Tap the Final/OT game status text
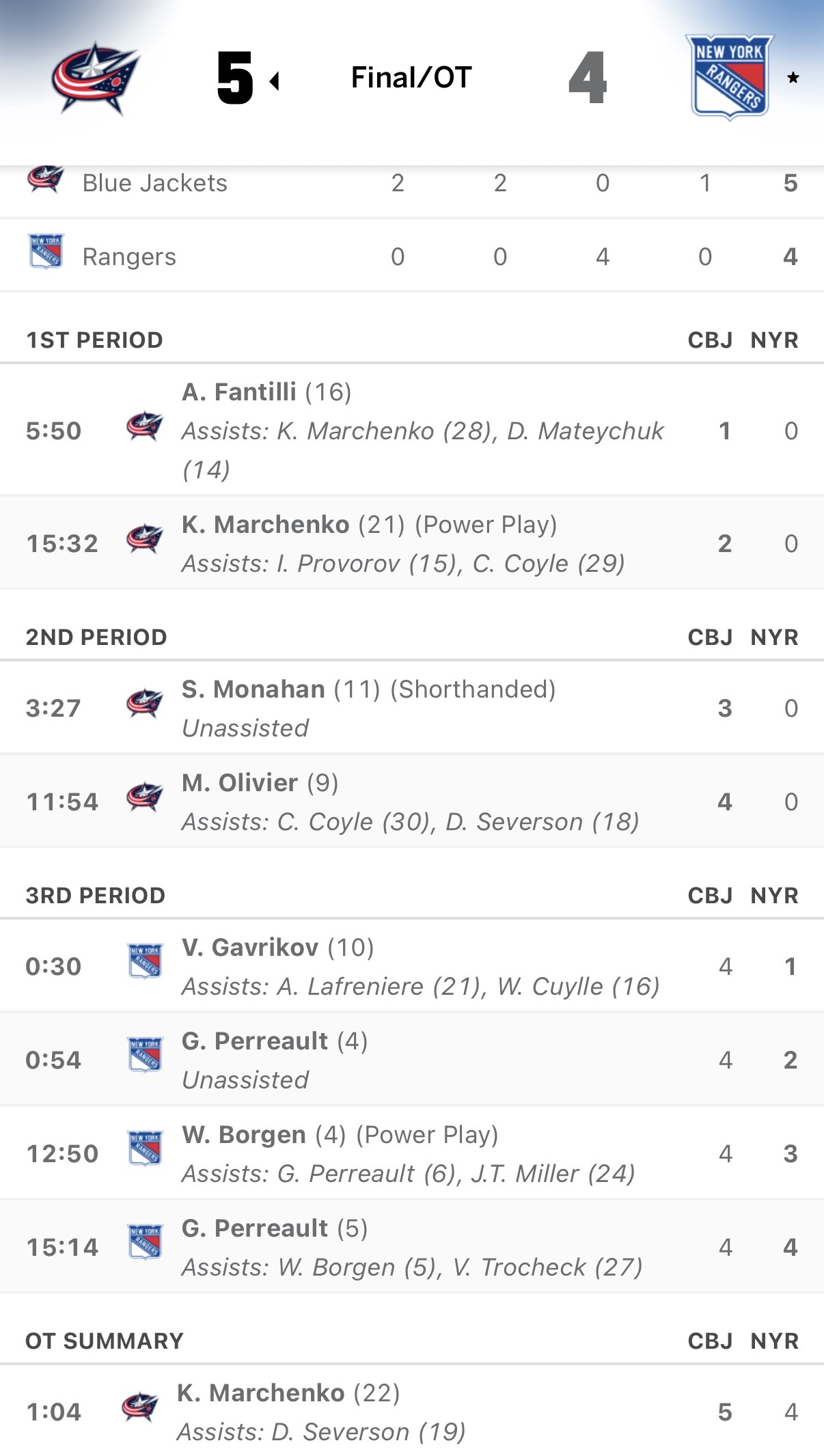The image size is (824, 1456). coord(411,78)
